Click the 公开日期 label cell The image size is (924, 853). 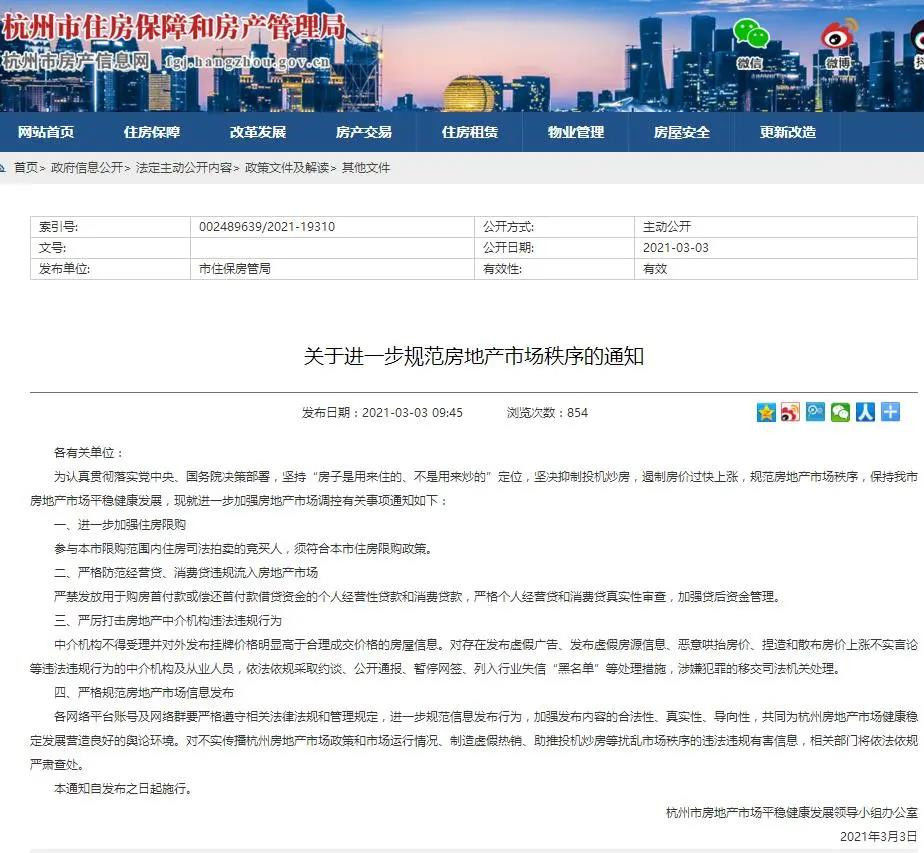555,248
